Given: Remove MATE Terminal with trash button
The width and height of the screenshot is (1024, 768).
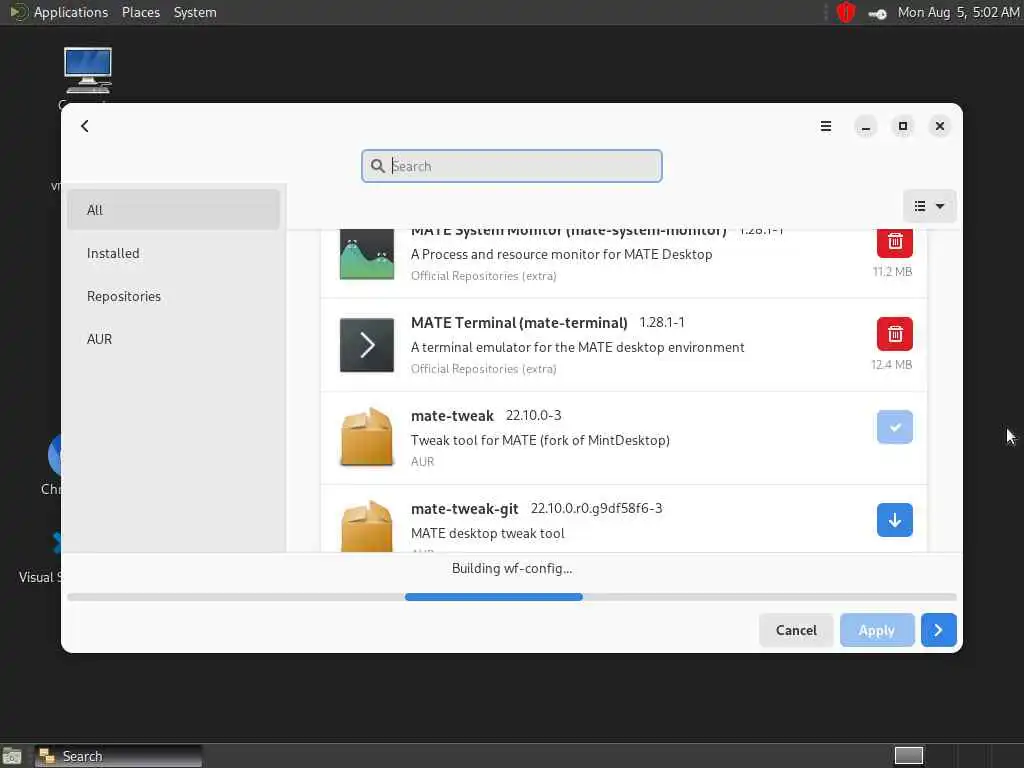Looking at the screenshot, I should 895,334.
